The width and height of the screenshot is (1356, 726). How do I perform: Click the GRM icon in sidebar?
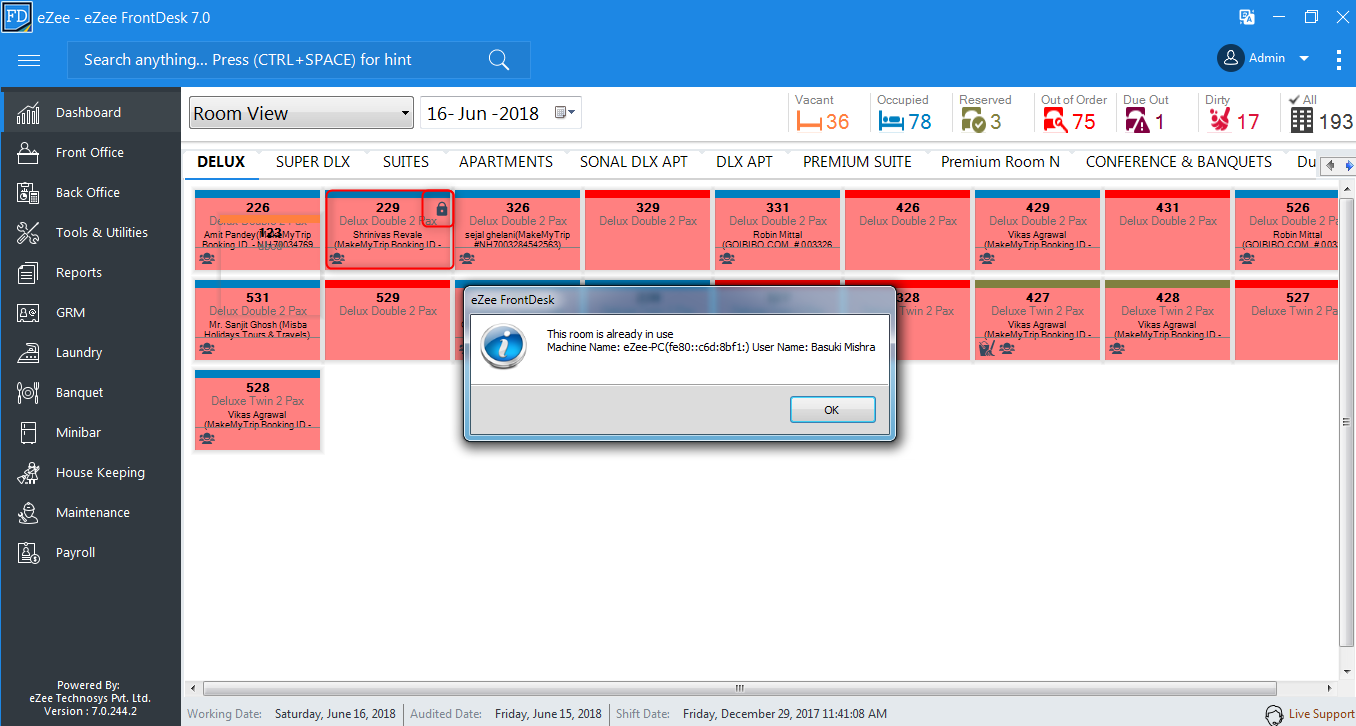28,312
